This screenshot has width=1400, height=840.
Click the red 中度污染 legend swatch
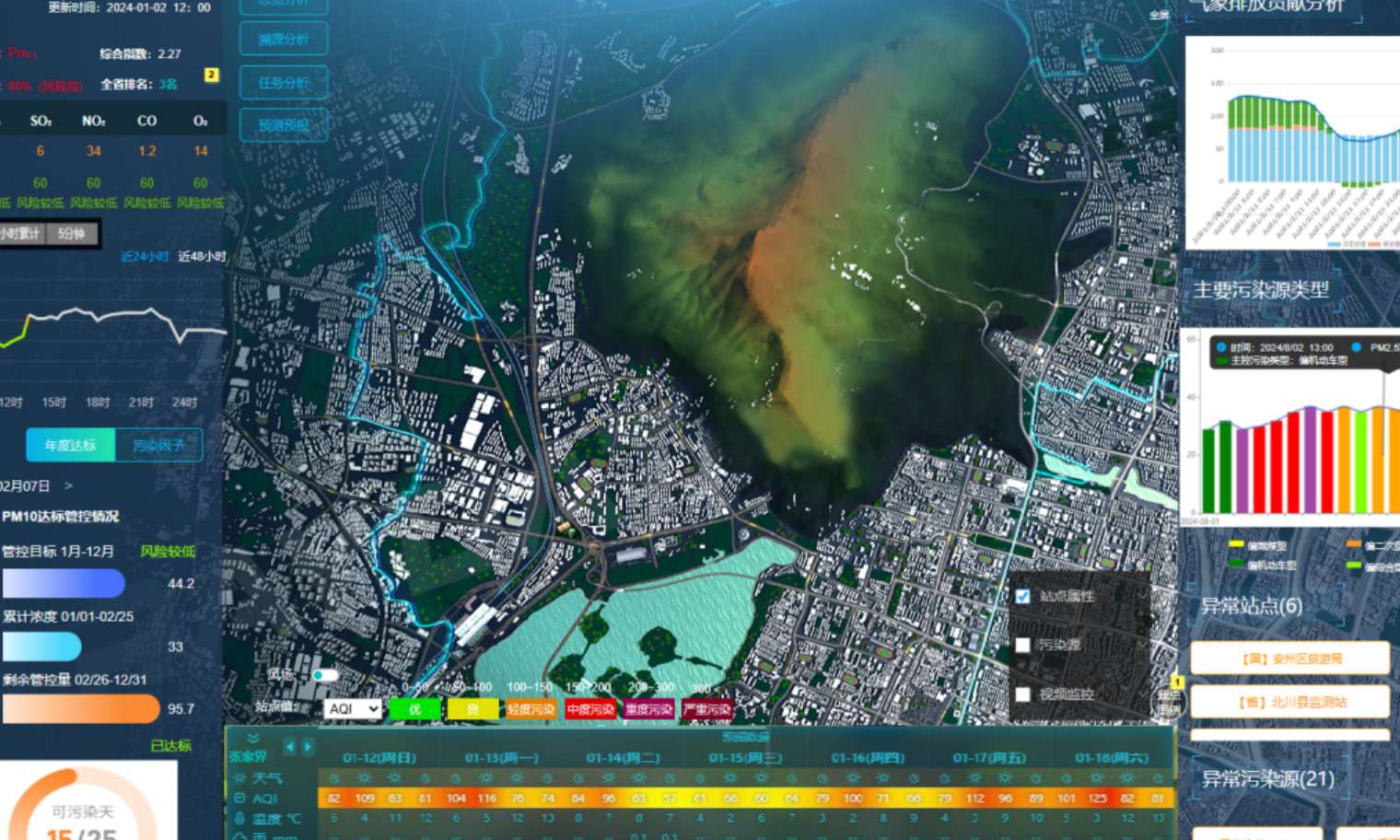pos(589,709)
